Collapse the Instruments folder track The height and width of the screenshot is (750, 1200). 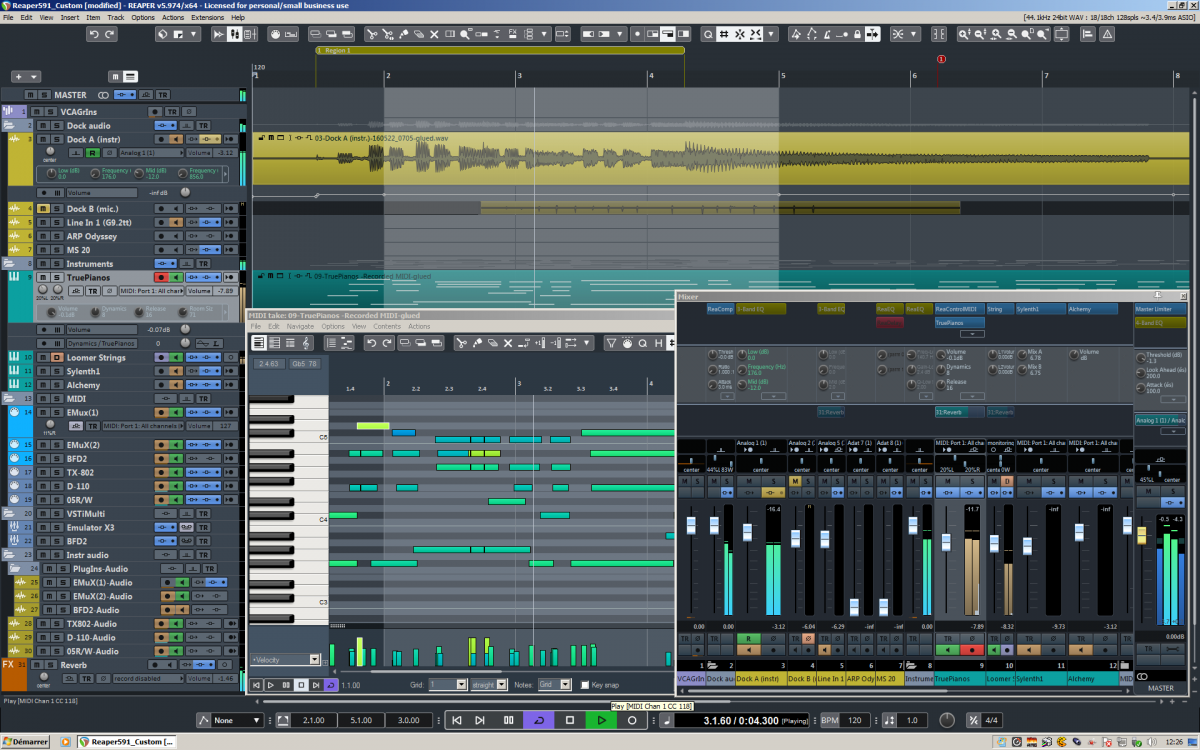[x=10, y=264]
